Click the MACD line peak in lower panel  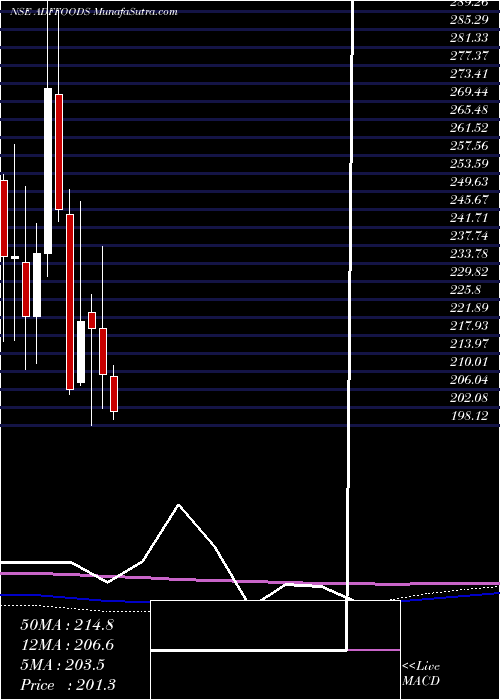[179, 504]
